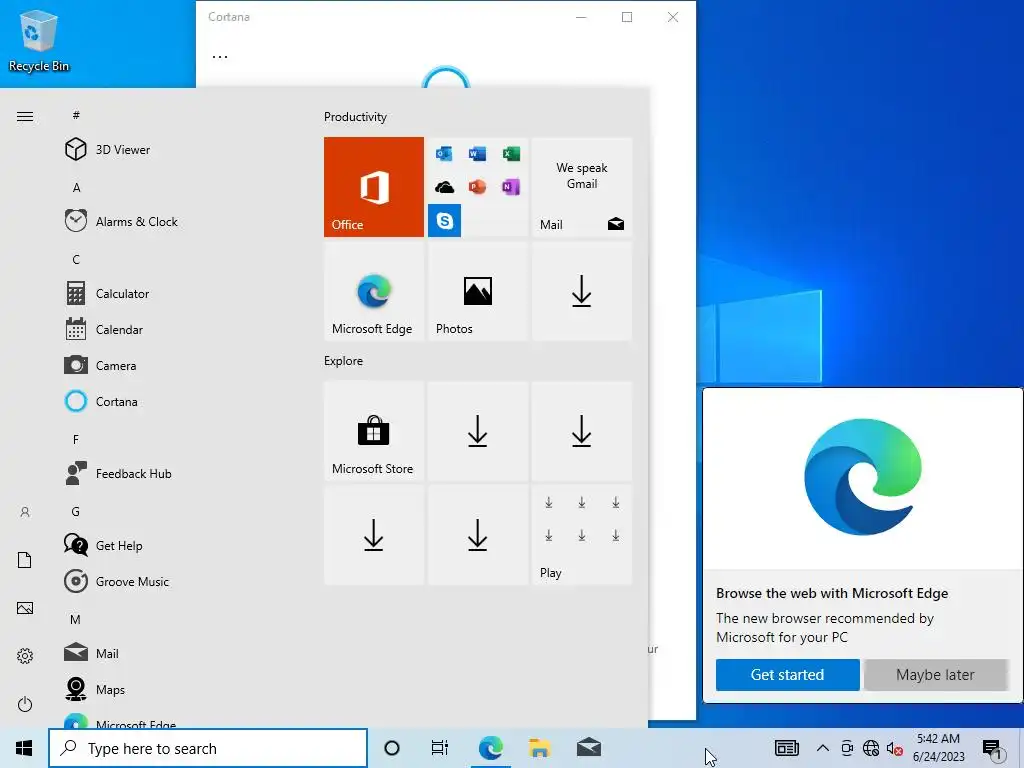Open Microsoft Edge from the taskbar
Image resolution: width=1024 pixels, height=768 pixels.
(490, 748)
